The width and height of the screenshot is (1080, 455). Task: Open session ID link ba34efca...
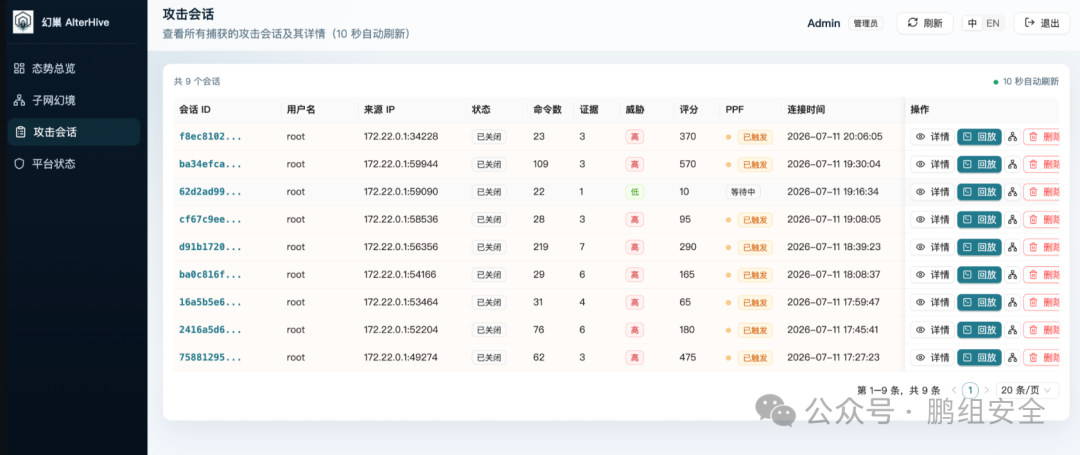pyautogui.click(x=210, y=165)
